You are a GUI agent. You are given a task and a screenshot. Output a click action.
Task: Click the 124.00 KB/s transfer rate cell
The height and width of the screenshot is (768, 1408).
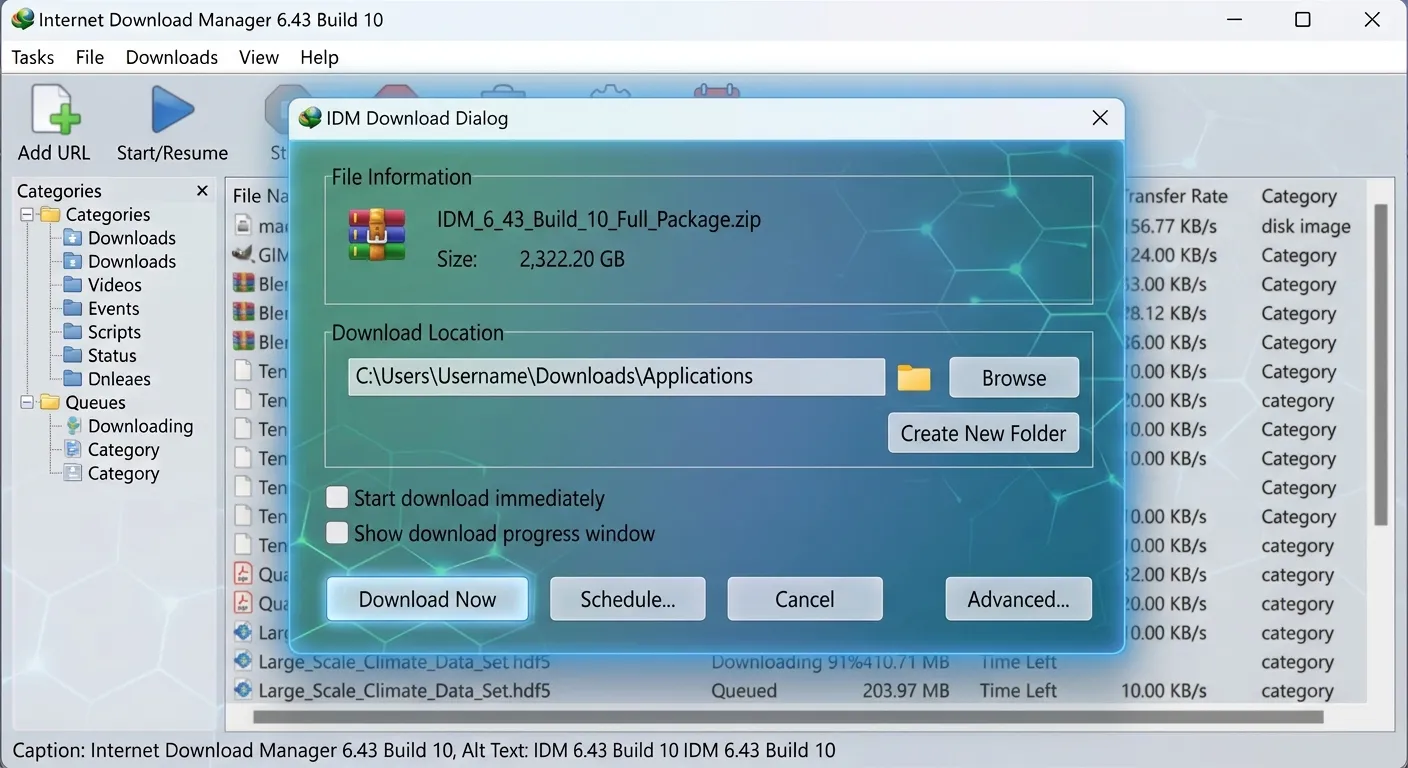1170,255
